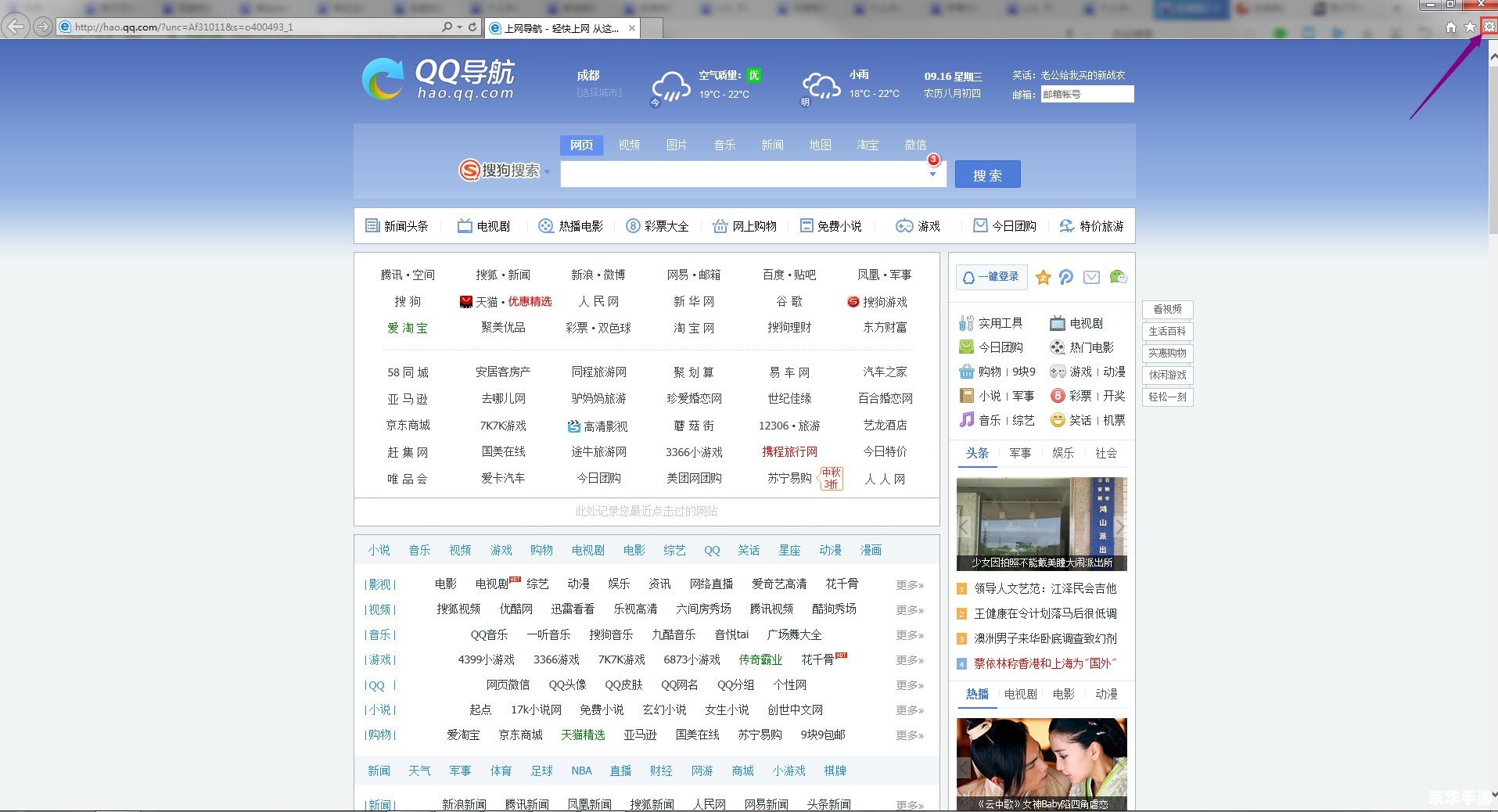Click 选择城市 under 成都
The image size is (1498, 812).
[599, 92]
